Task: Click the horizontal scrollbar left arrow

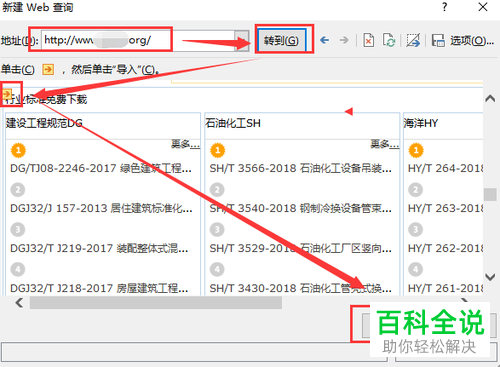Action: point(19,303)
